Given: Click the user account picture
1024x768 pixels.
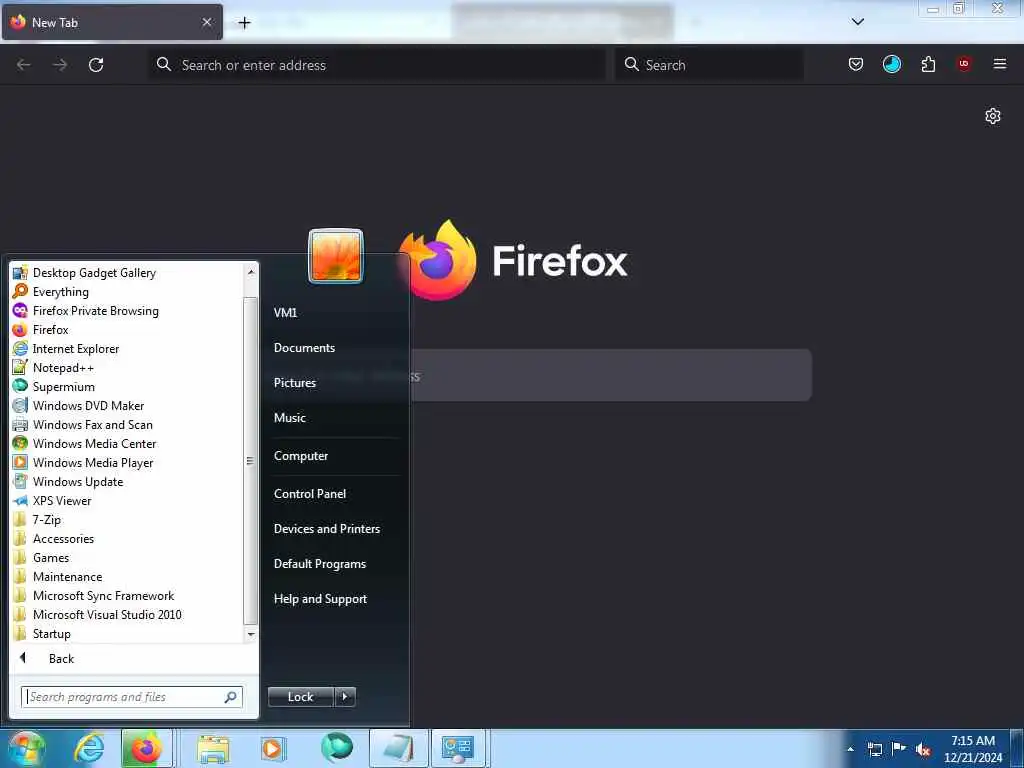Looking at the screenshot, I should pyautogui.click(x=336, y=256).
